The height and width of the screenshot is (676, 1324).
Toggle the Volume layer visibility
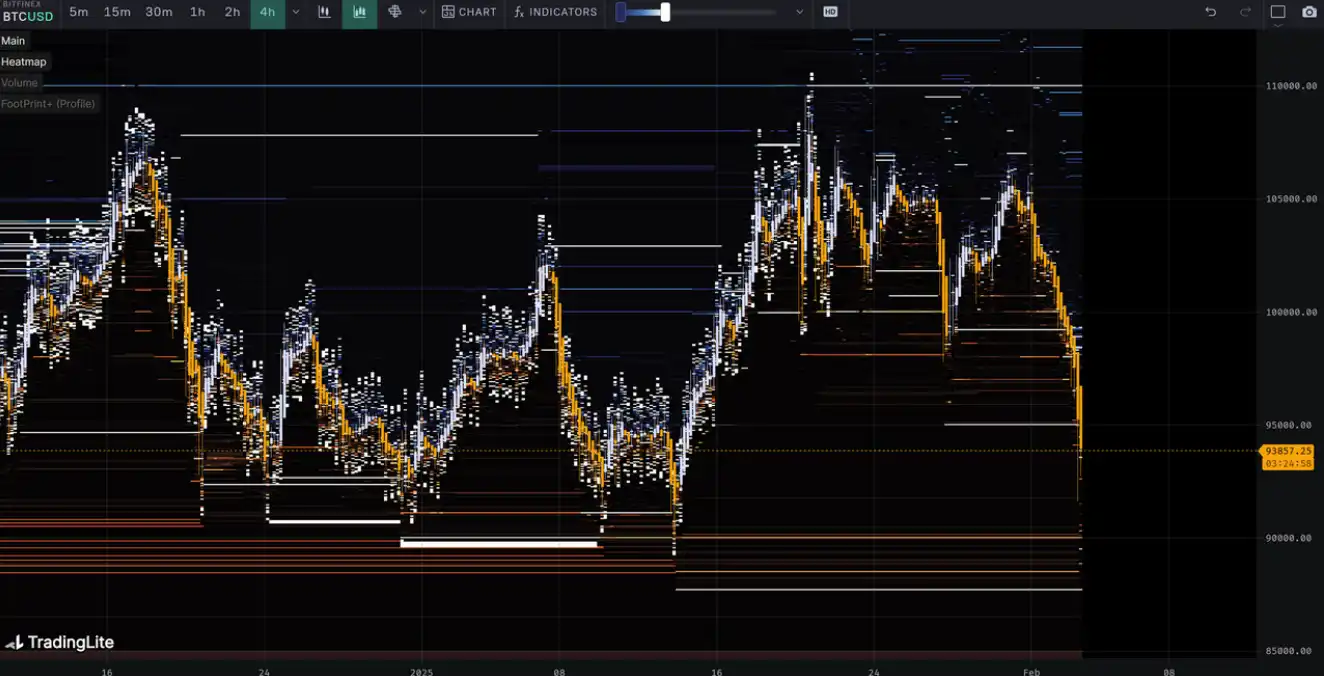coord(20,83)
